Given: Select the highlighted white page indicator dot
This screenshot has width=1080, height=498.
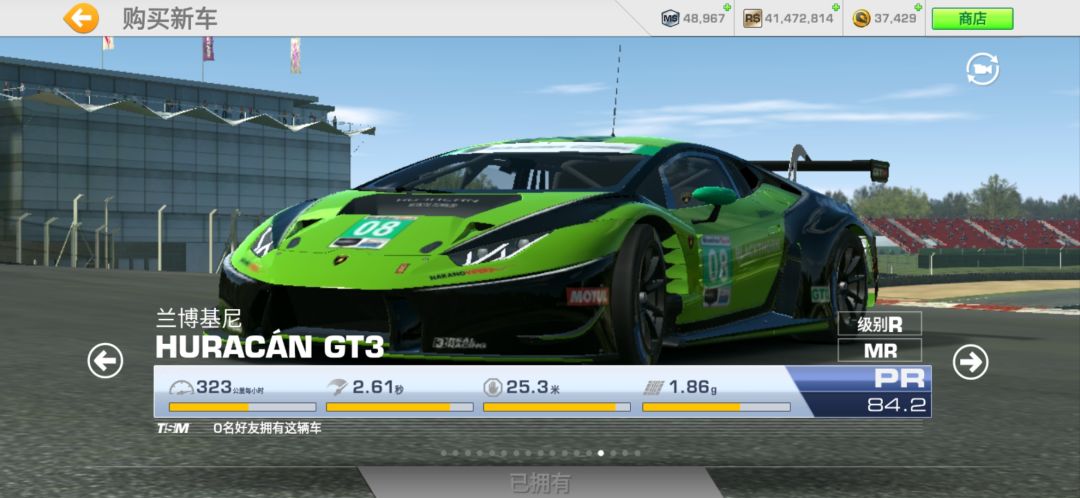Looking at the screenshot, I should click(601, 453).
